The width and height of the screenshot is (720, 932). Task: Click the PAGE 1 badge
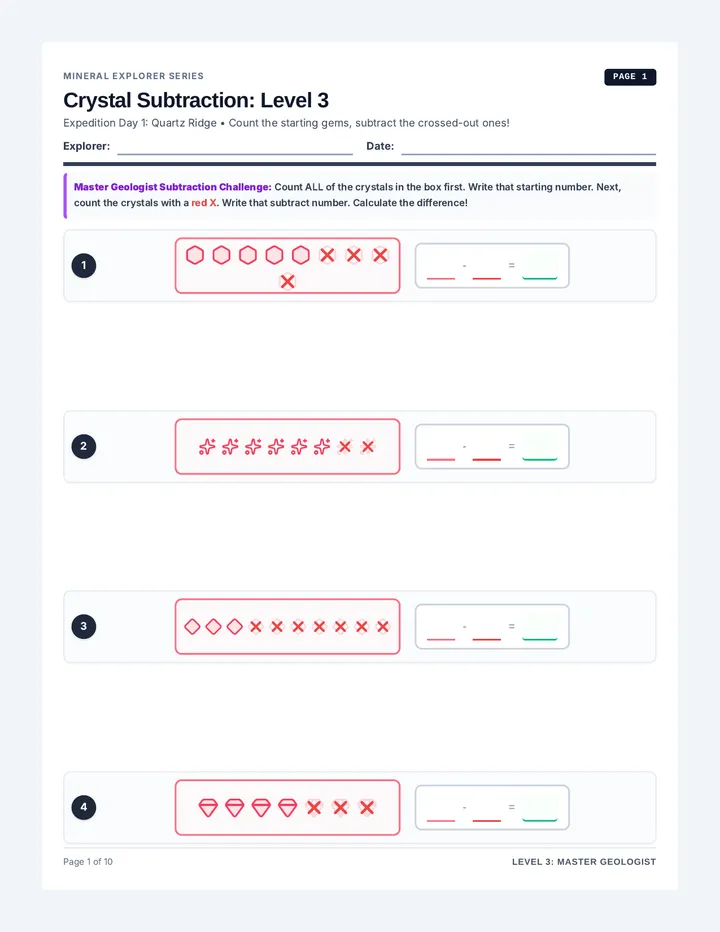(x=630, y=77)
